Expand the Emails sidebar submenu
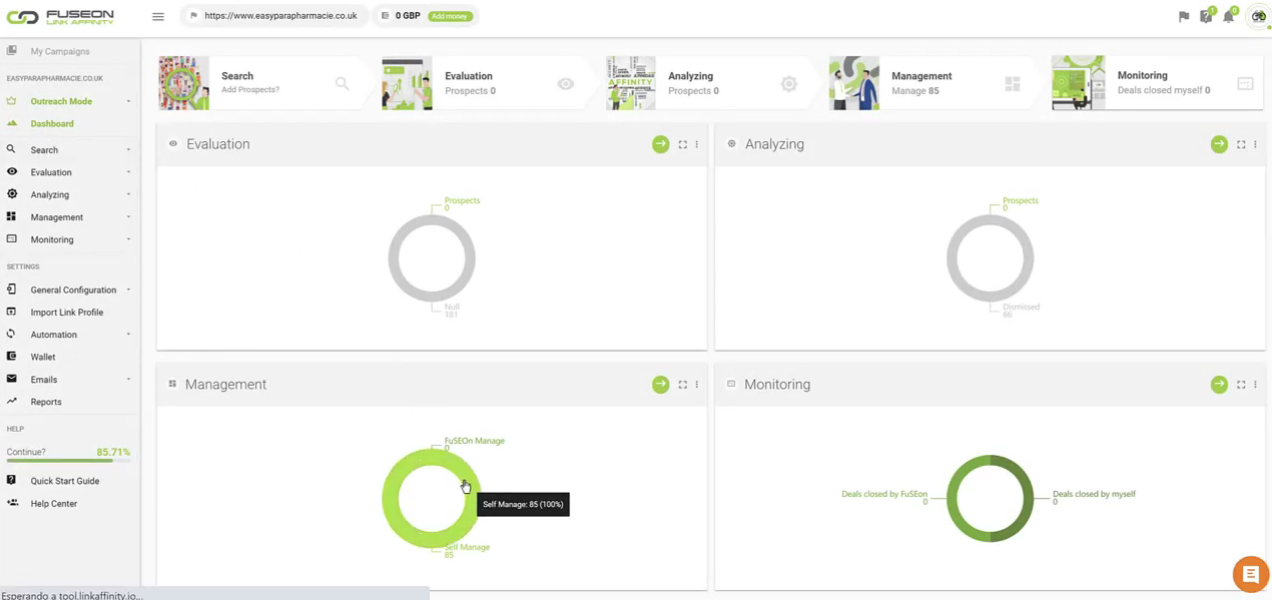Screen dimensions: 1272x600 pyautogui.click(x=128, y=379)
